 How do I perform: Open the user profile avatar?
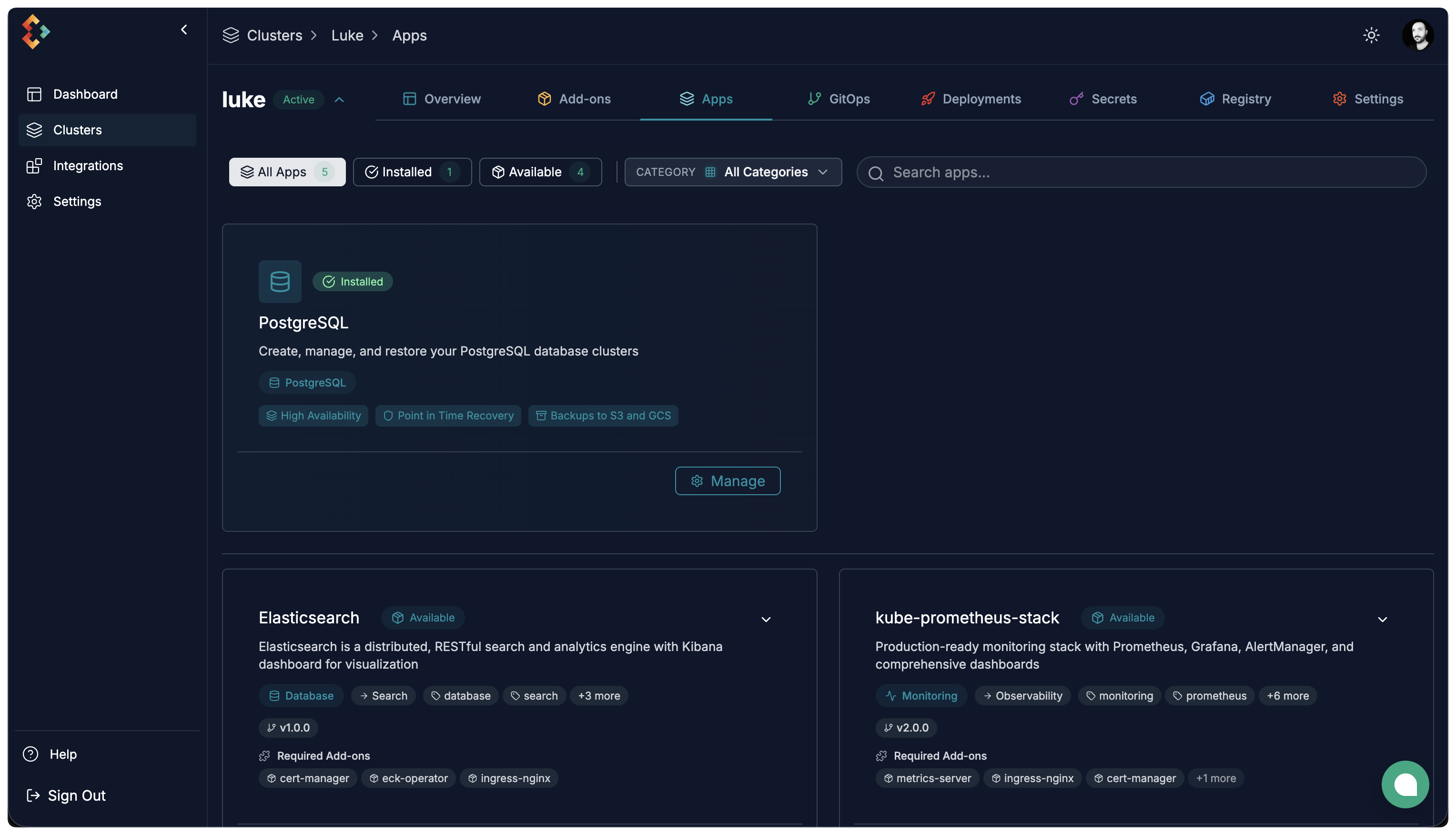1417,36
